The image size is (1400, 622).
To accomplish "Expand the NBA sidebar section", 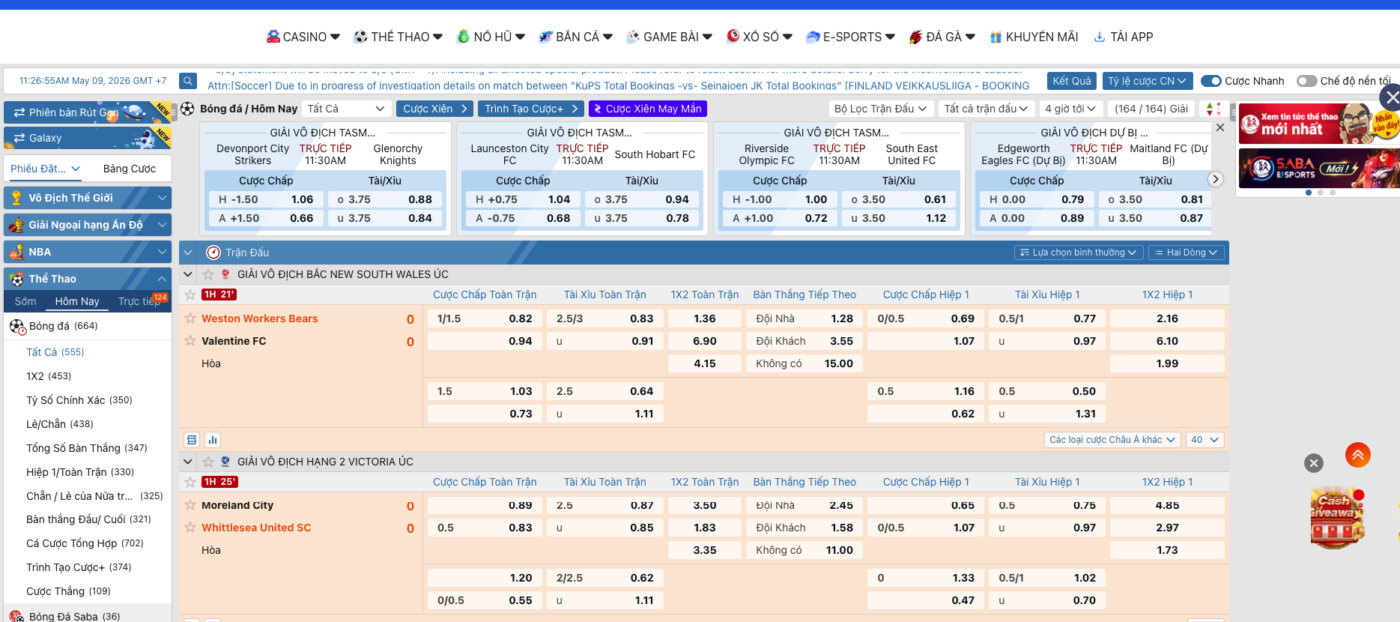I will pyautogui.click(x=87, y=252).
